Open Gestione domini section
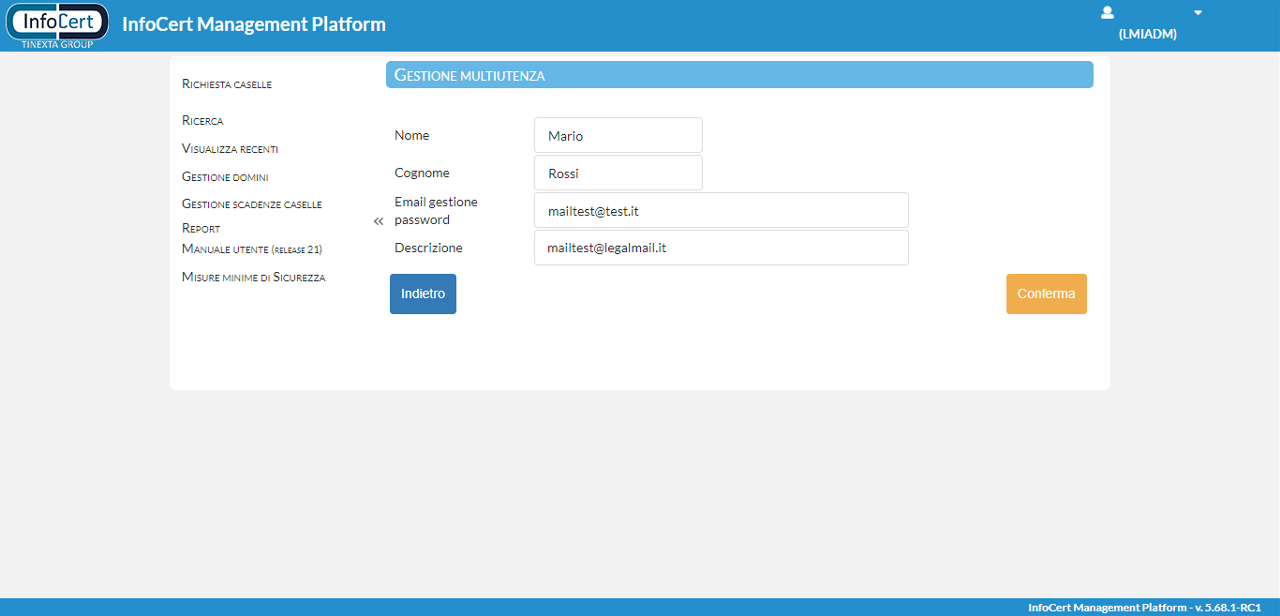Image resolution: width=1280 pixels, height=616 pixels. (x=225, y=177)
